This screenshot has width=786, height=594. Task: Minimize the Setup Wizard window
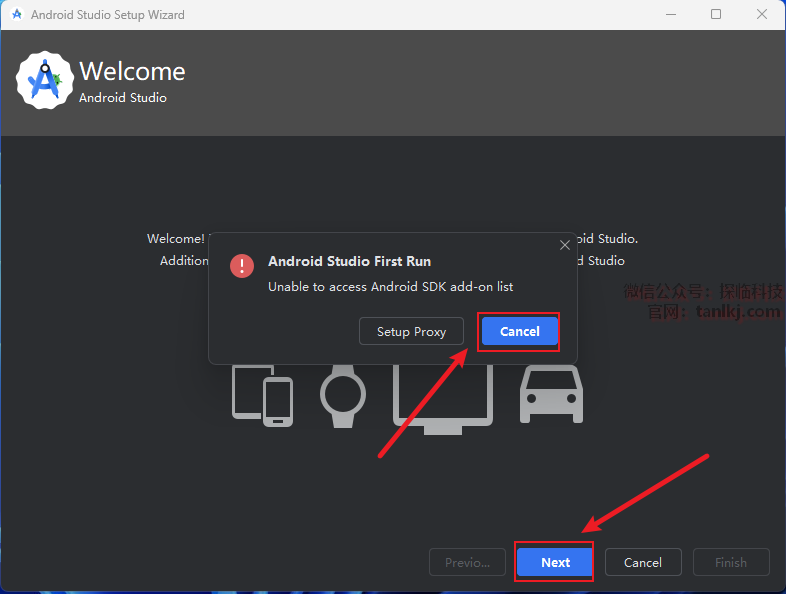point(669,15)
